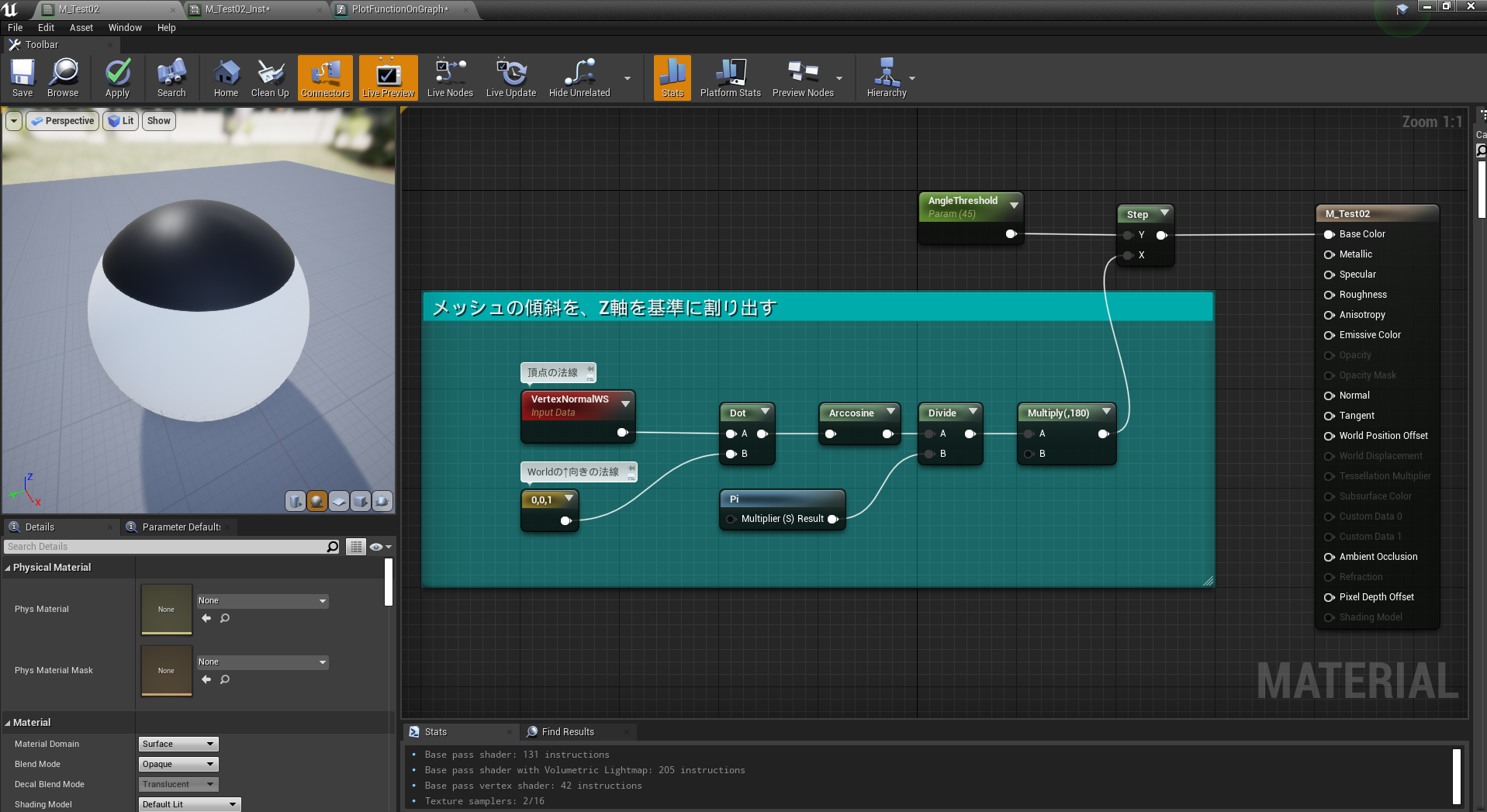This screenshot has height=812, width=1487.
Task: Click the Perspective viewport button
Action: click(63, 121)
